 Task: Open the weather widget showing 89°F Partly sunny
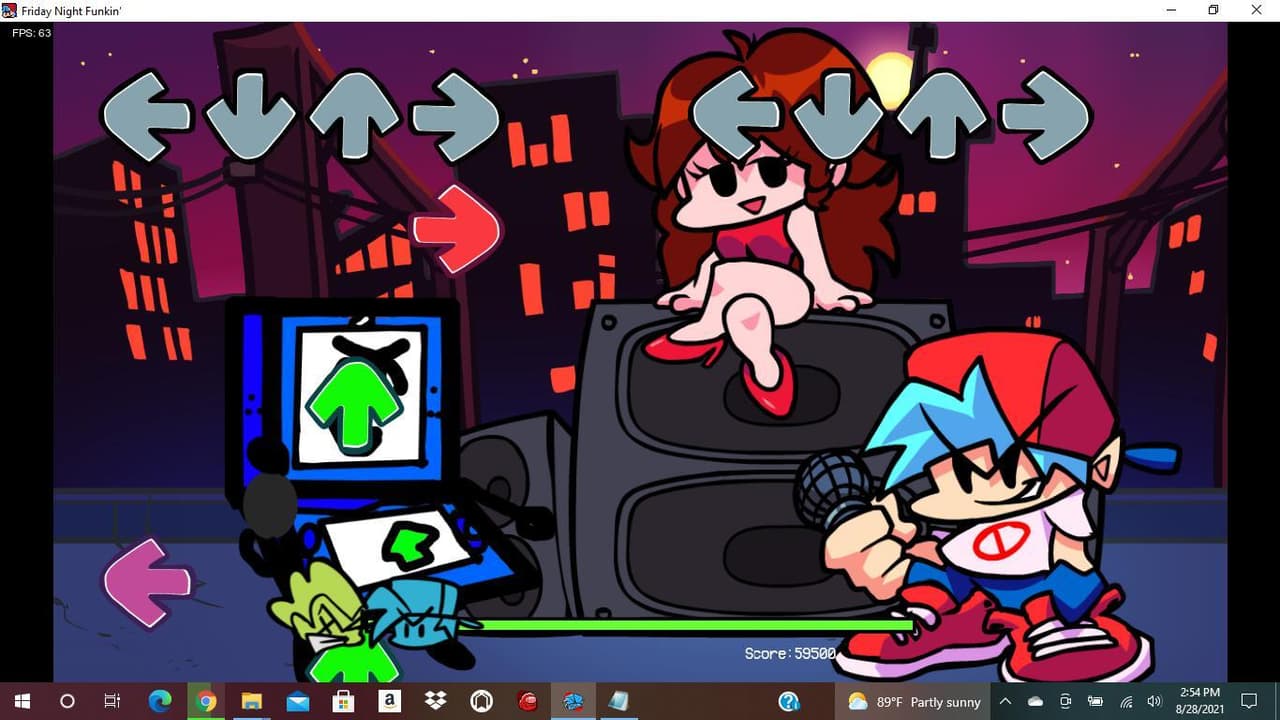coord(915,702)
